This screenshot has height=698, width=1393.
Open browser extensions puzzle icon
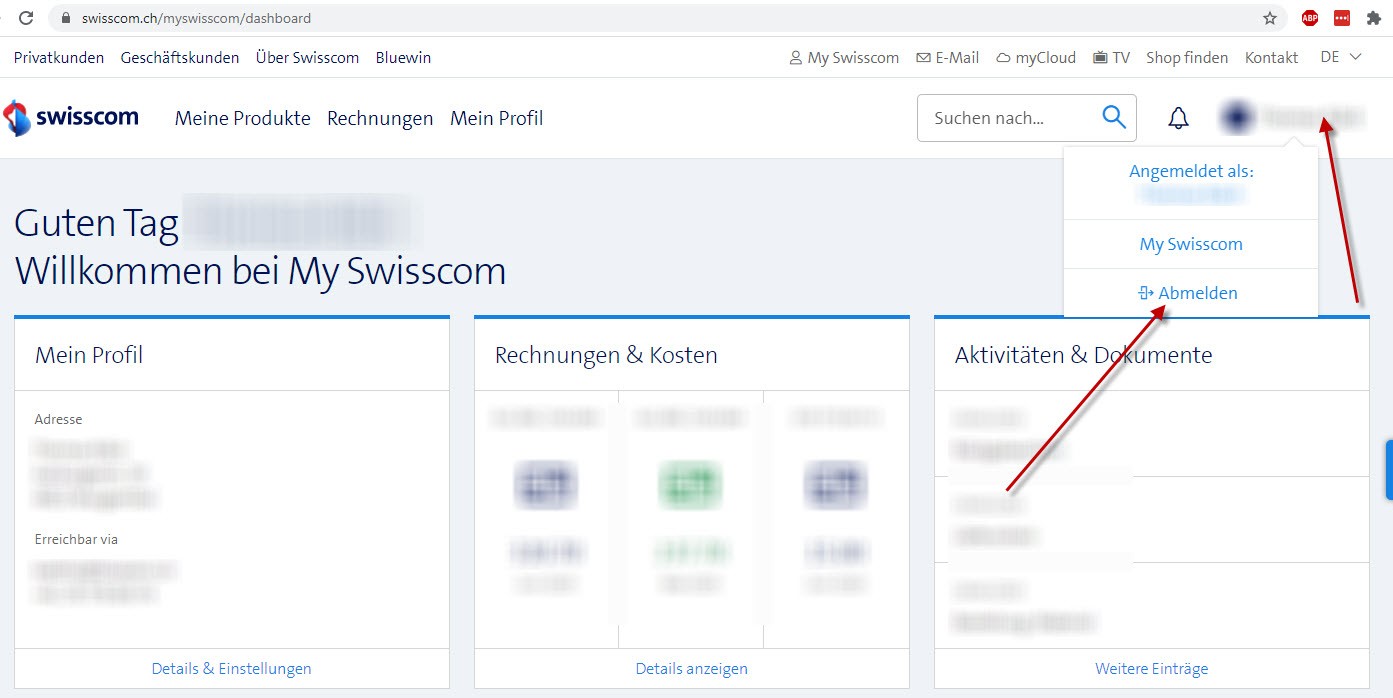[1373, 18]
